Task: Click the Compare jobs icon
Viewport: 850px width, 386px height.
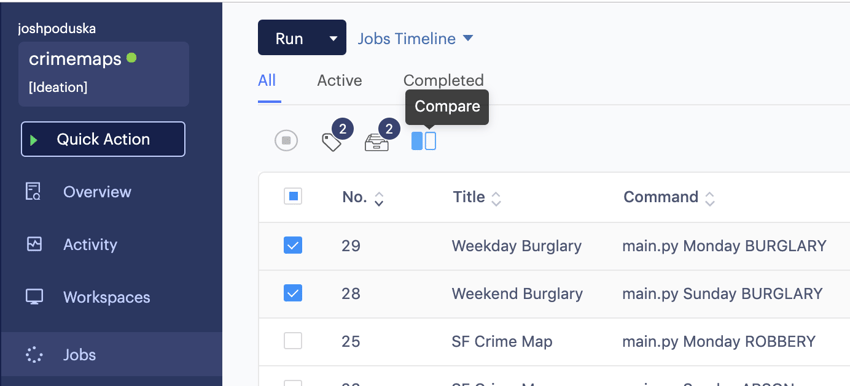Action: click(x=423, y=141)
